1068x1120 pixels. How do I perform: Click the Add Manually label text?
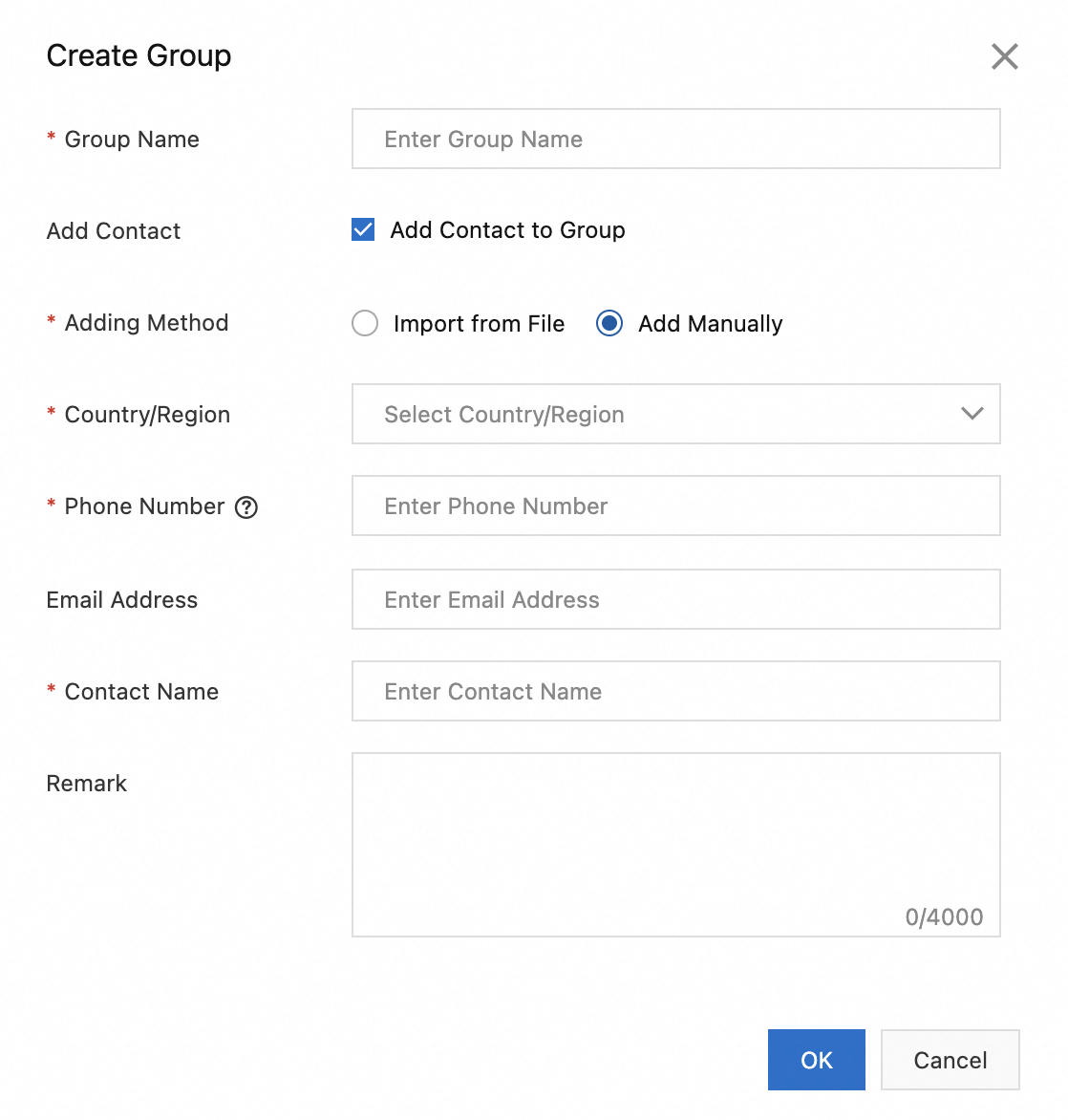[x=710, y=324]
